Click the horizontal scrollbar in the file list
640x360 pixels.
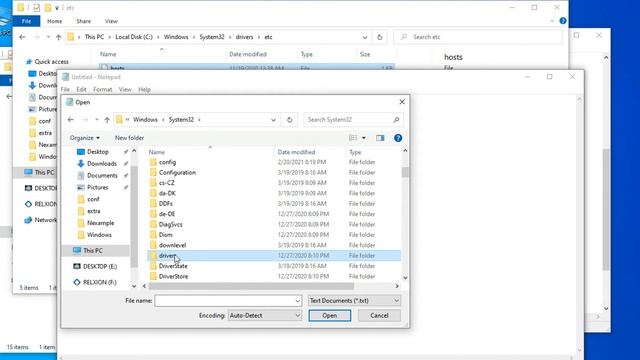tap(251, 286)
